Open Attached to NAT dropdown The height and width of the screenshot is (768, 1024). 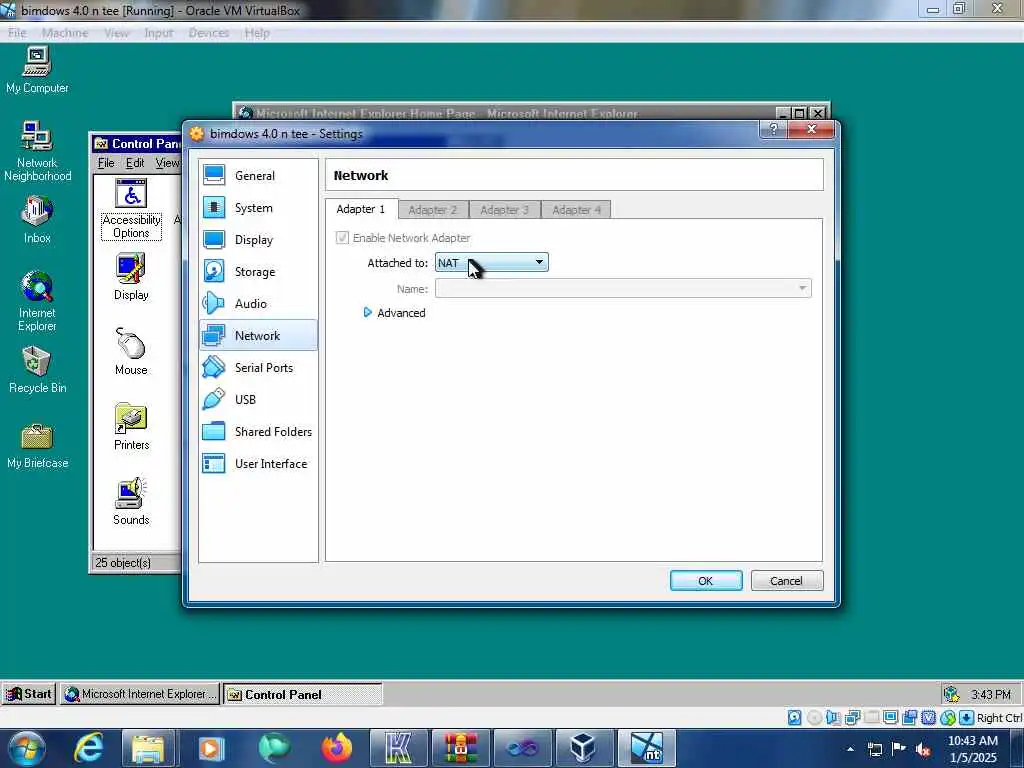[x=492, y=263]
